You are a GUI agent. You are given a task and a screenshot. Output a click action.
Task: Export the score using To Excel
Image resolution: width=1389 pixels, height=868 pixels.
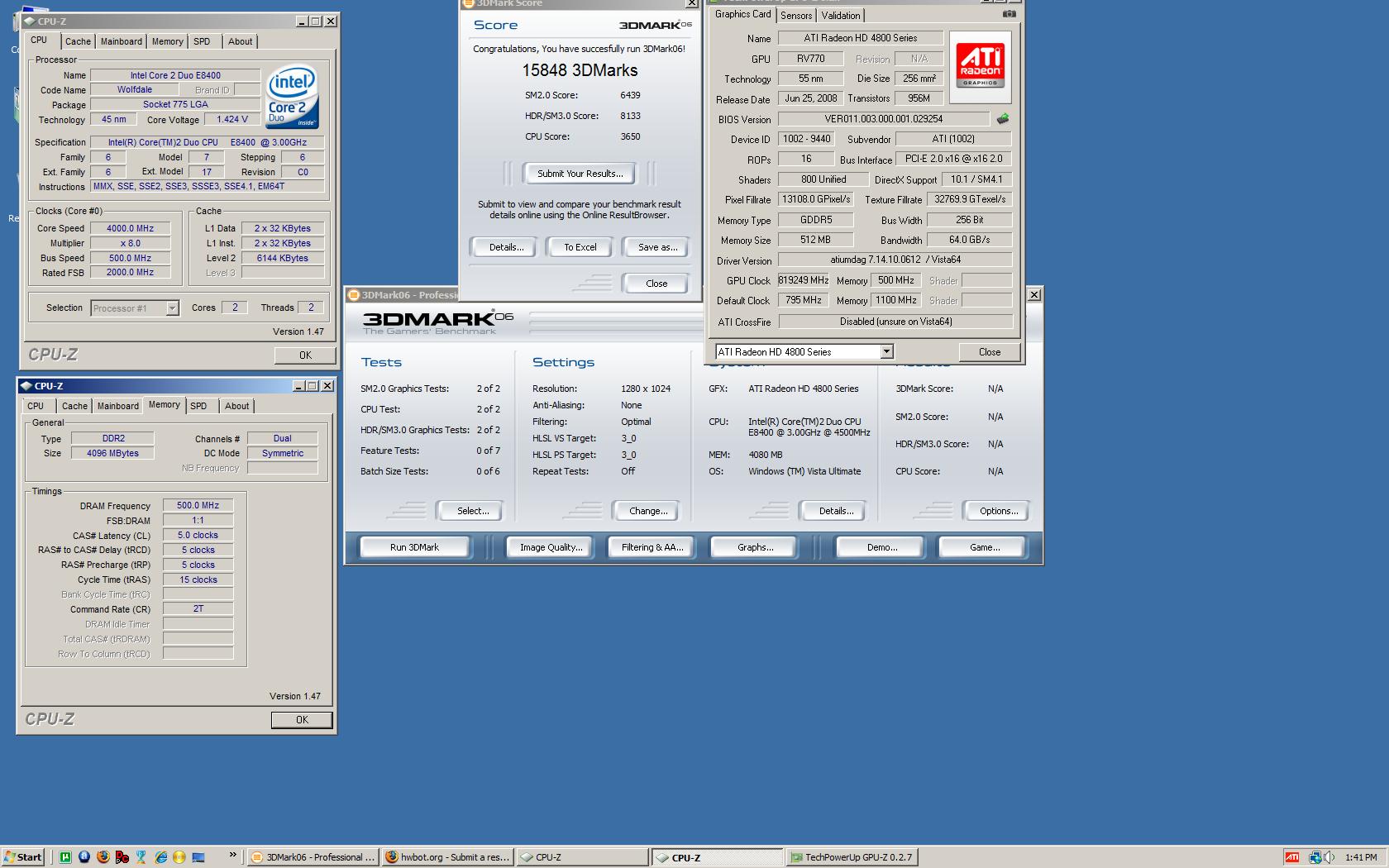[580, 247]
